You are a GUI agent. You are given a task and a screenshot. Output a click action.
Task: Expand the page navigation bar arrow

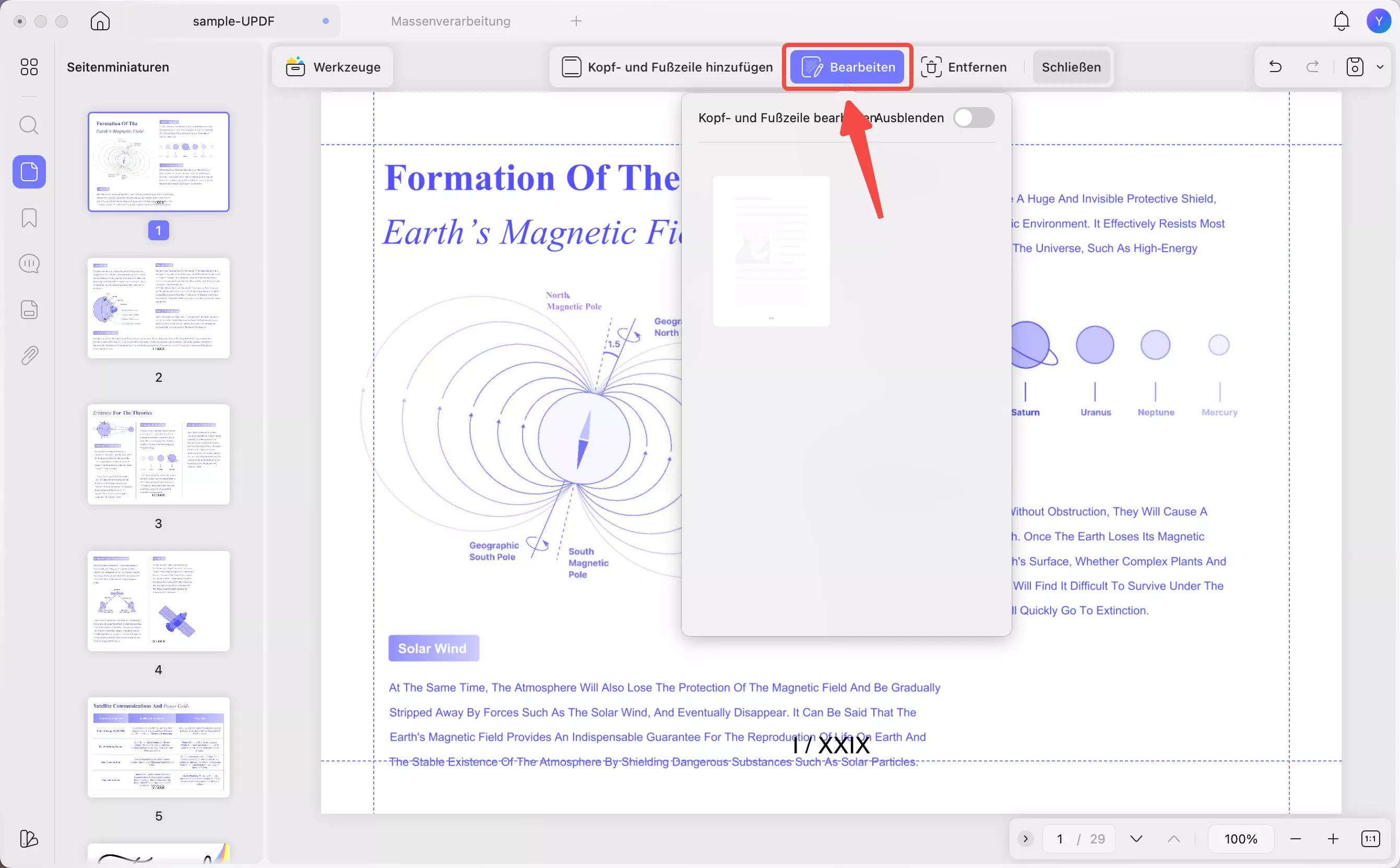coord(1025,839)
